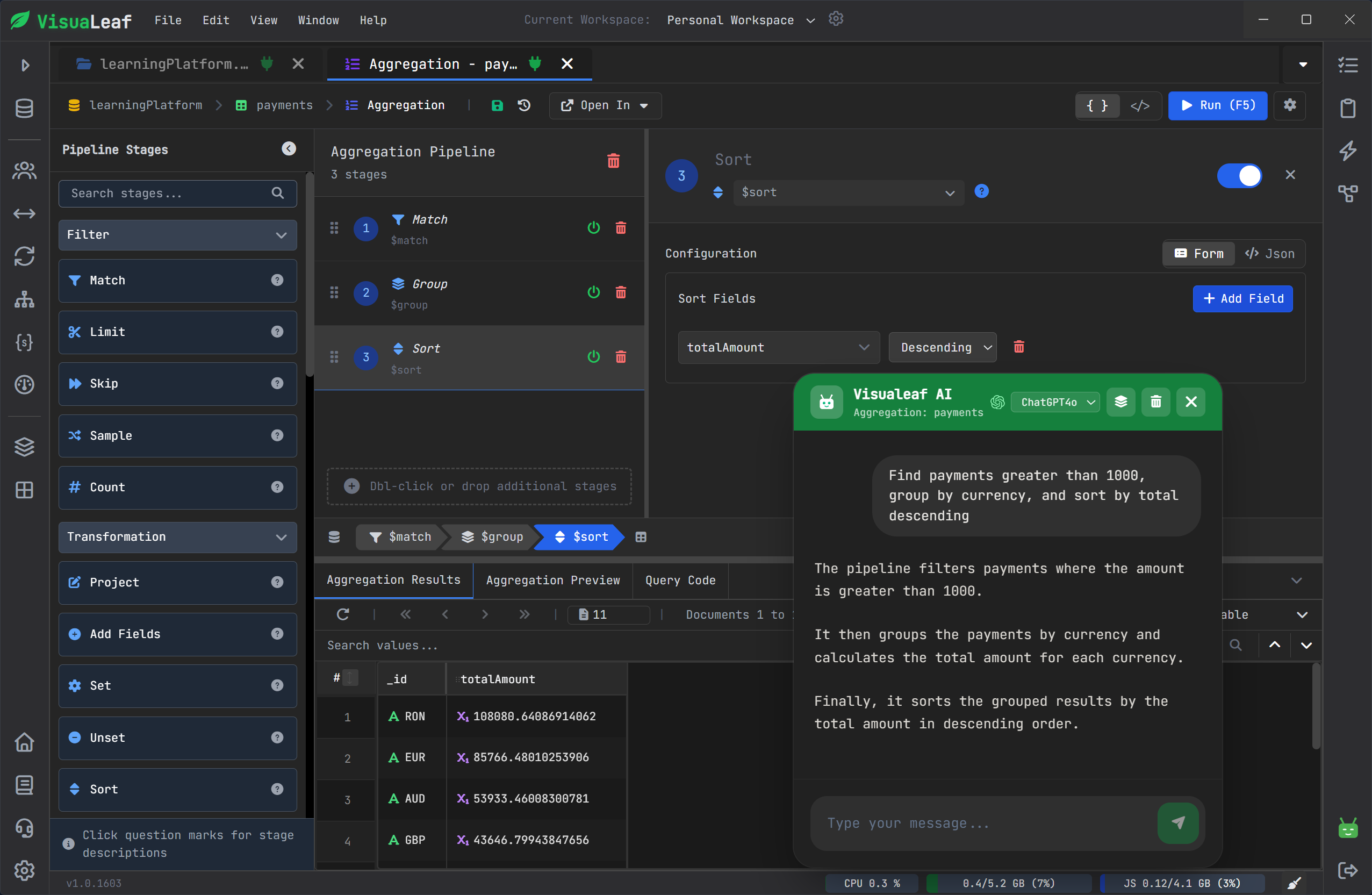
Task: Toggle power for the Sort stage
Action: click(593, 357)
